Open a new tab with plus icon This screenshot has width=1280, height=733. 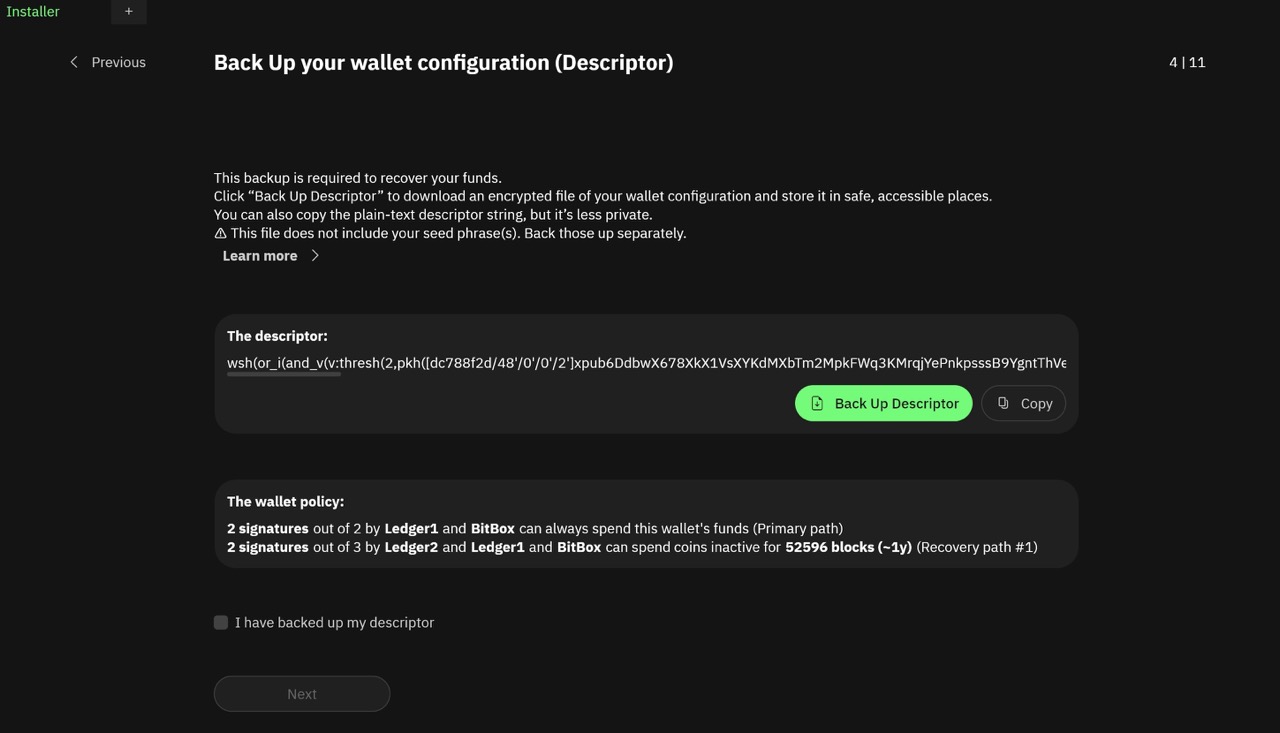tap(128, 12)
